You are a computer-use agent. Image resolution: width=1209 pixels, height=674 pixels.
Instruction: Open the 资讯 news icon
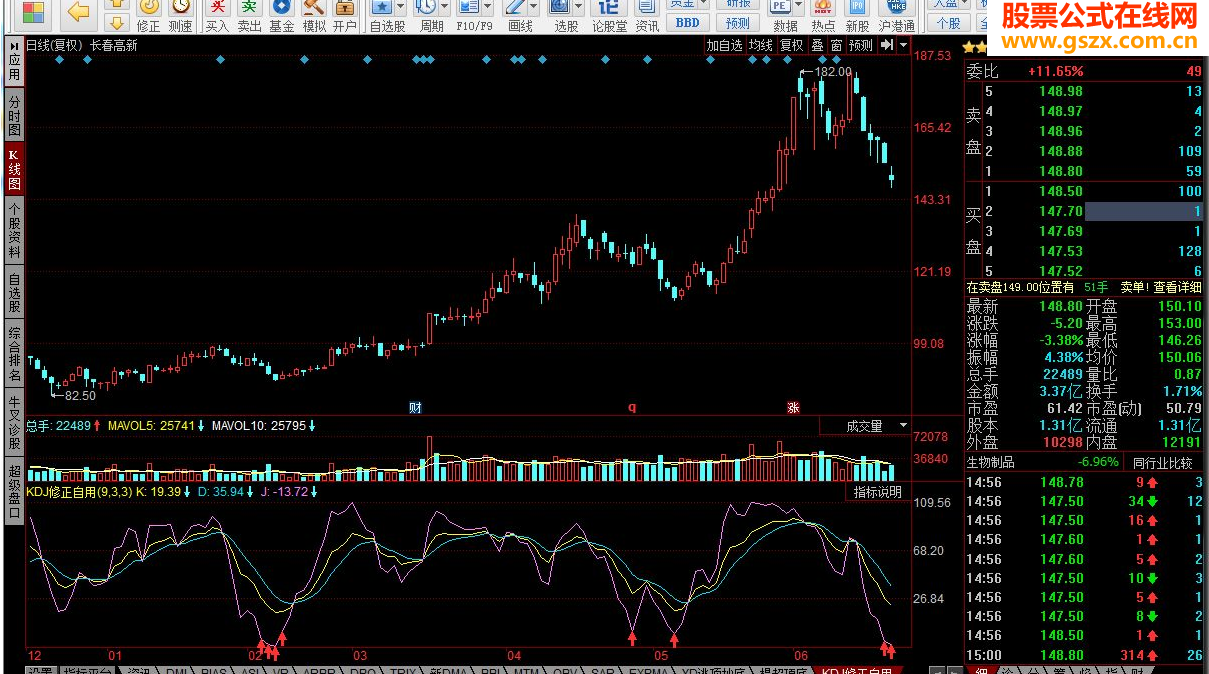[647, 16]
